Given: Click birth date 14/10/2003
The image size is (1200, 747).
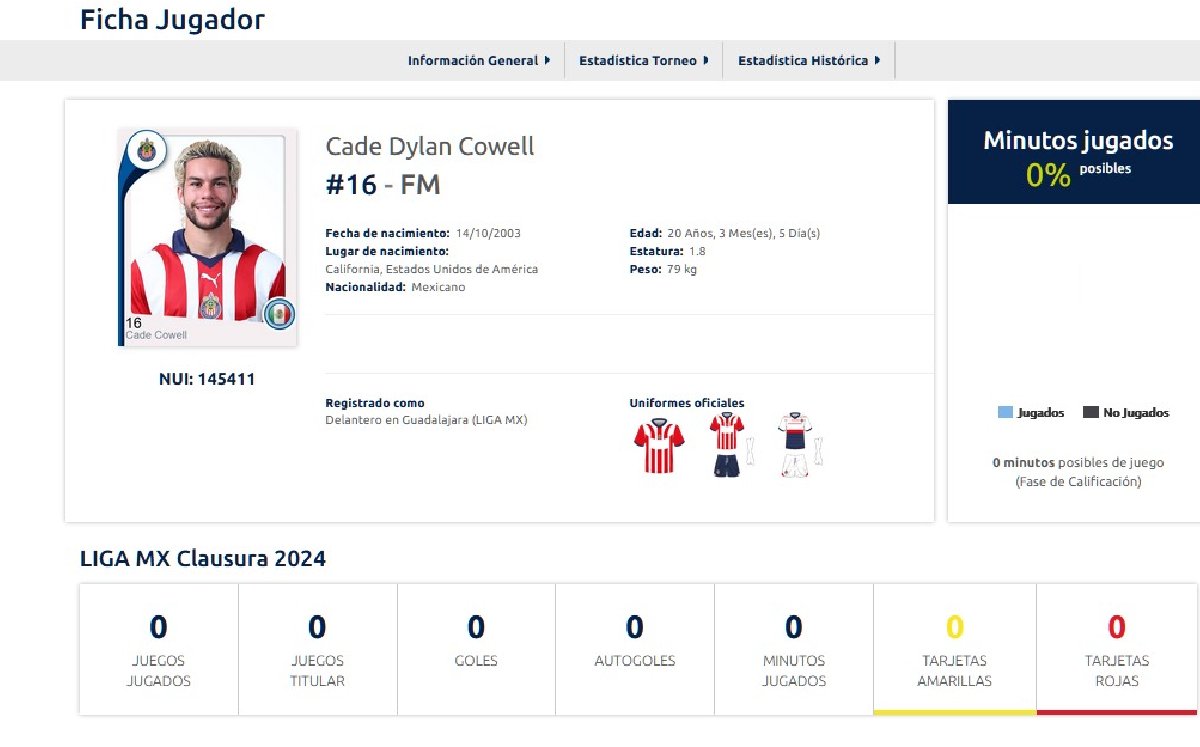Looking at the screenshot, I should [x=488, y=233].
